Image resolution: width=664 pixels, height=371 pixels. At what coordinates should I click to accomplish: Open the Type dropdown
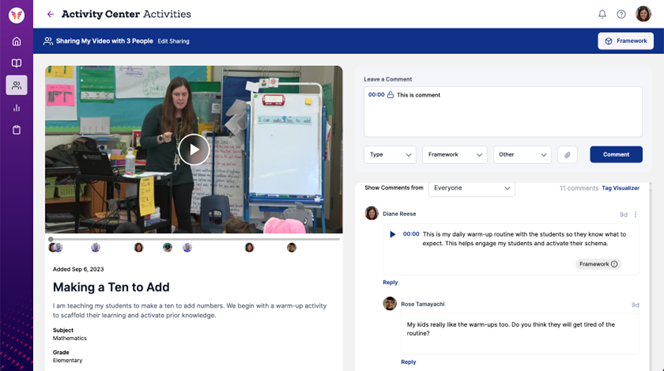pyautogui.click(x=390, y=155)
